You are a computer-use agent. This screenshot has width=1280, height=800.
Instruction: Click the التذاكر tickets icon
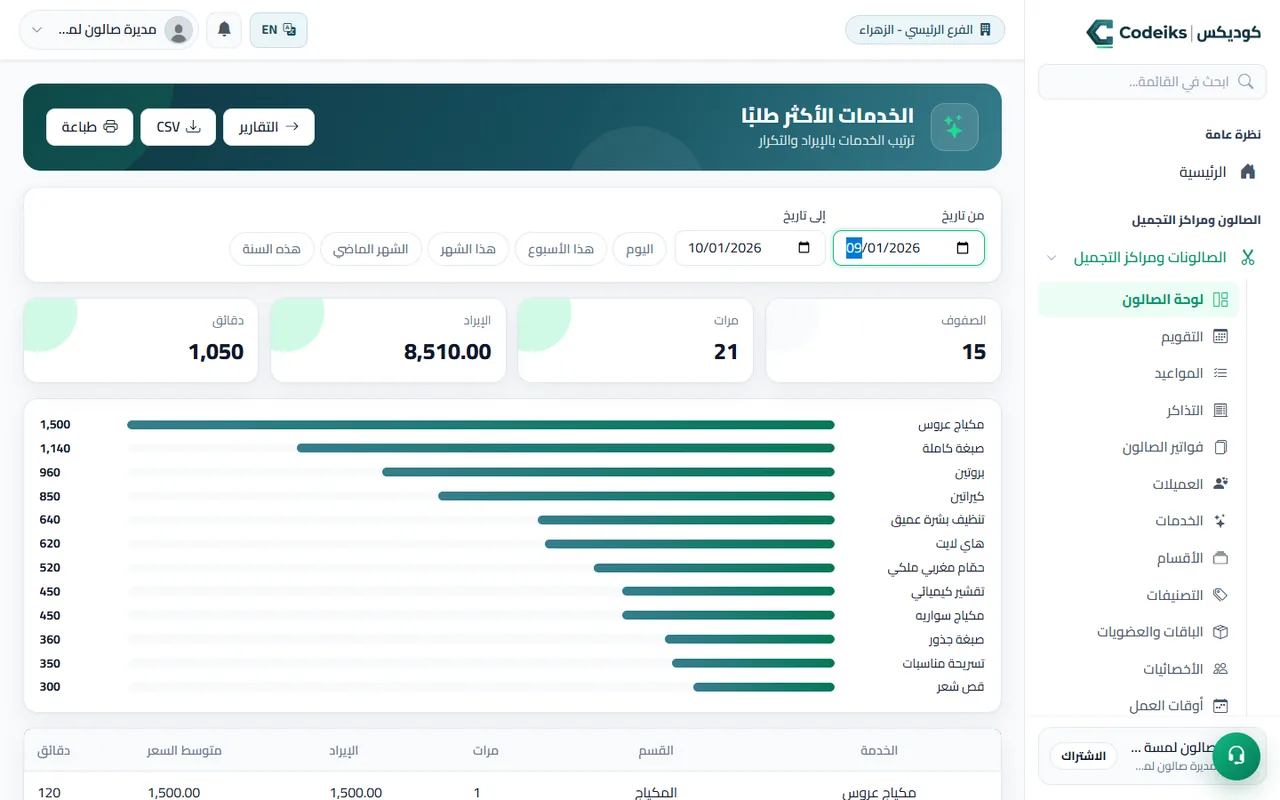[1220, 410]
